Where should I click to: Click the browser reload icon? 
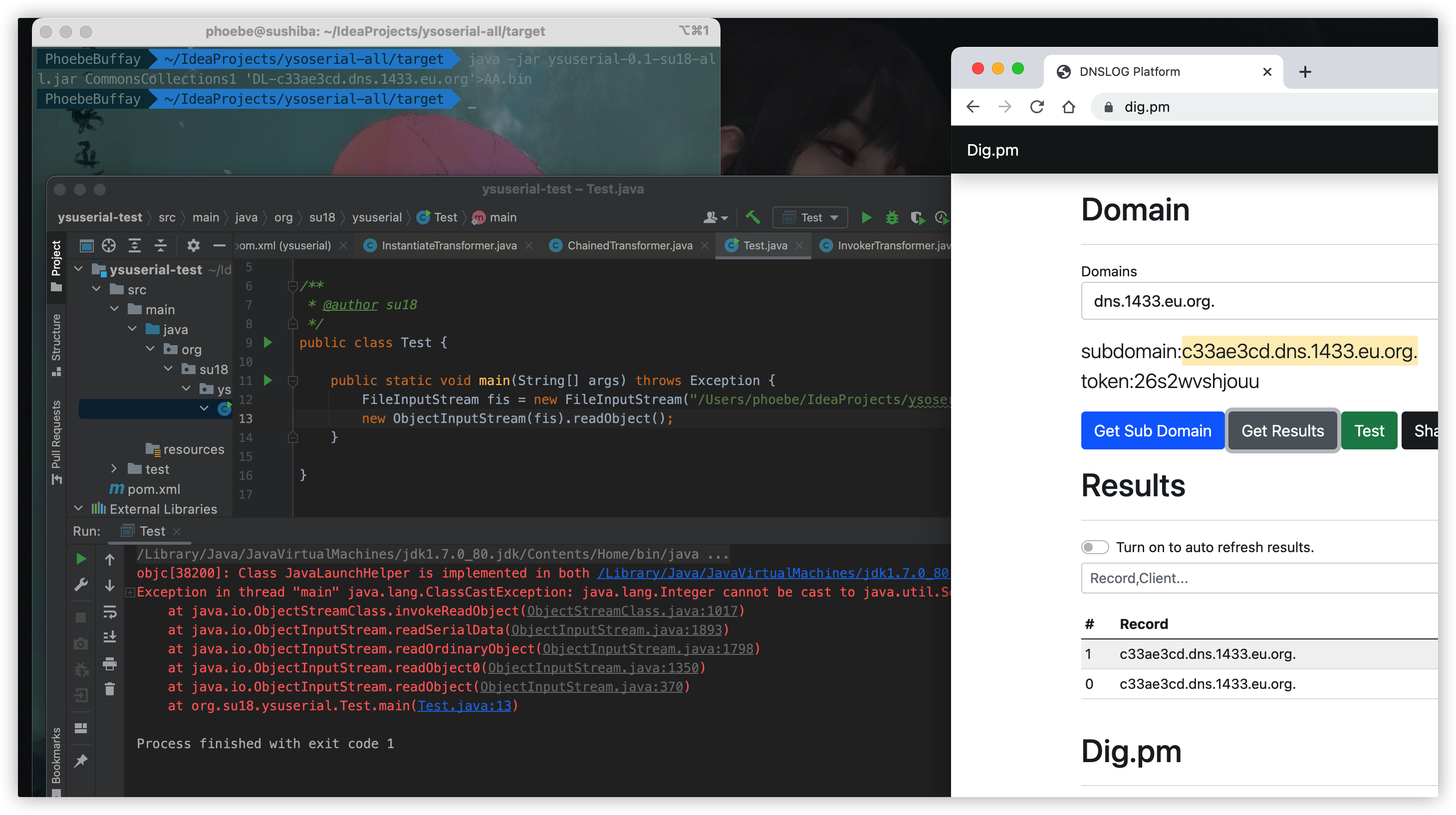(1036, 107)
